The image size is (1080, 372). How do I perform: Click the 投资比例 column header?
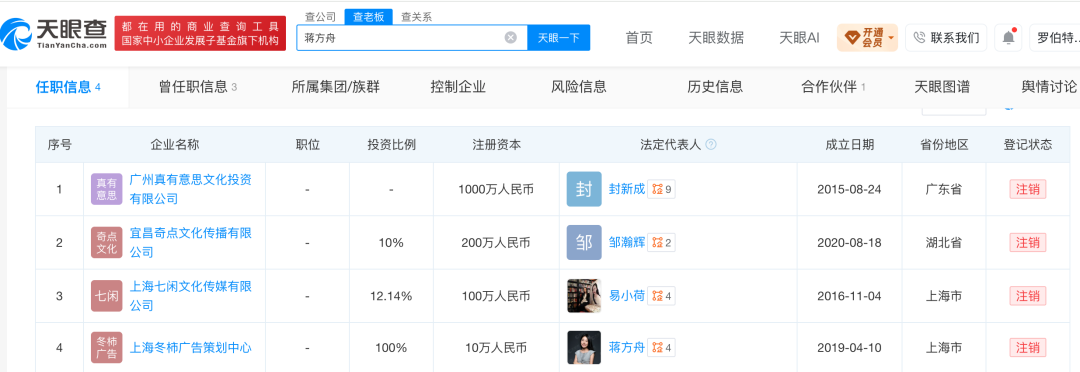392,145
